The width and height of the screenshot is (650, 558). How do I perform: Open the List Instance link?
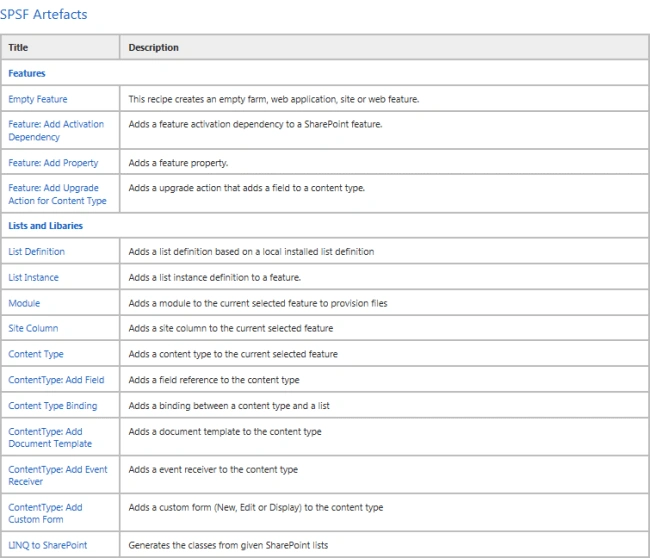click(34, 277)
